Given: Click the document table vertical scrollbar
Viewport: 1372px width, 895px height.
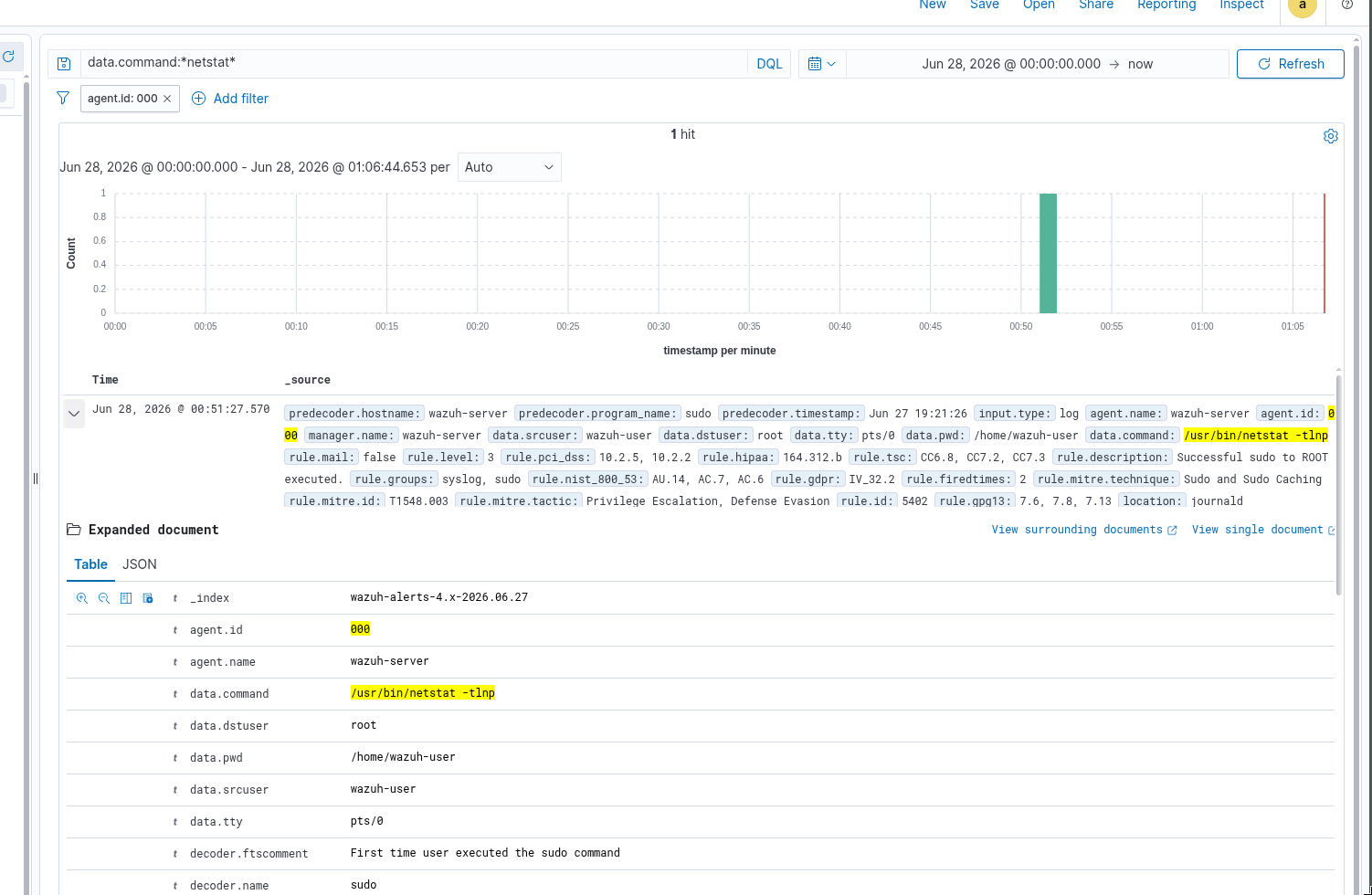Looking at the screenshot, I should pos(1339,484).
